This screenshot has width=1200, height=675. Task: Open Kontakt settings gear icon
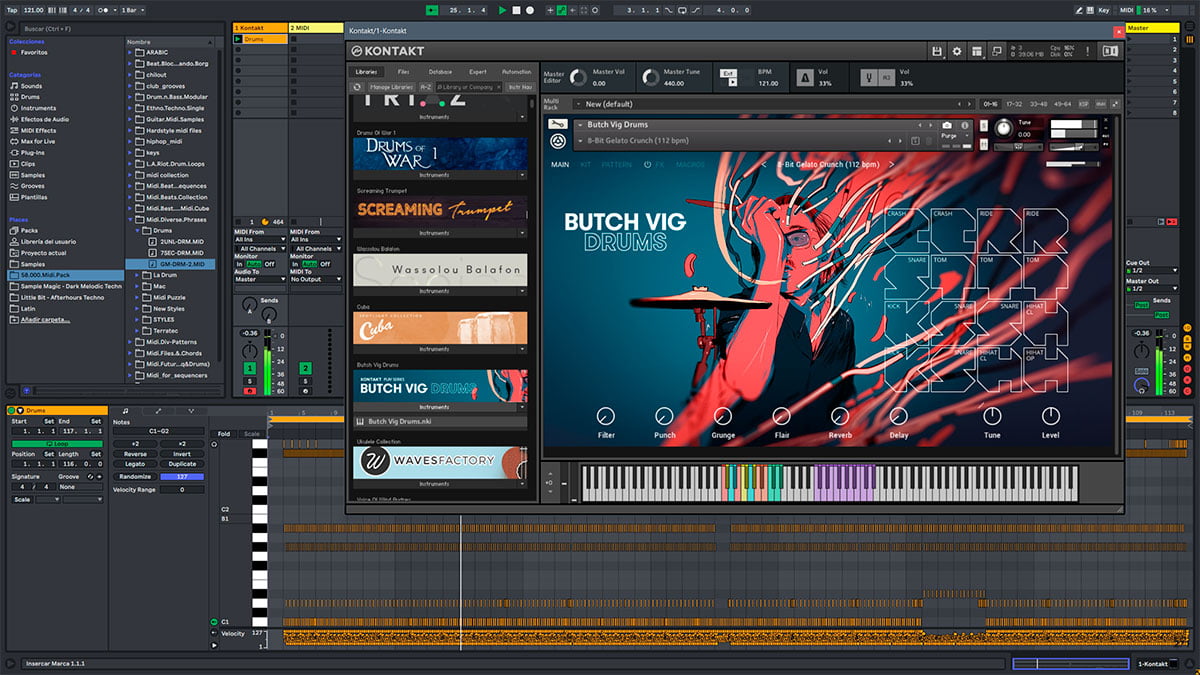pos(956,51)
